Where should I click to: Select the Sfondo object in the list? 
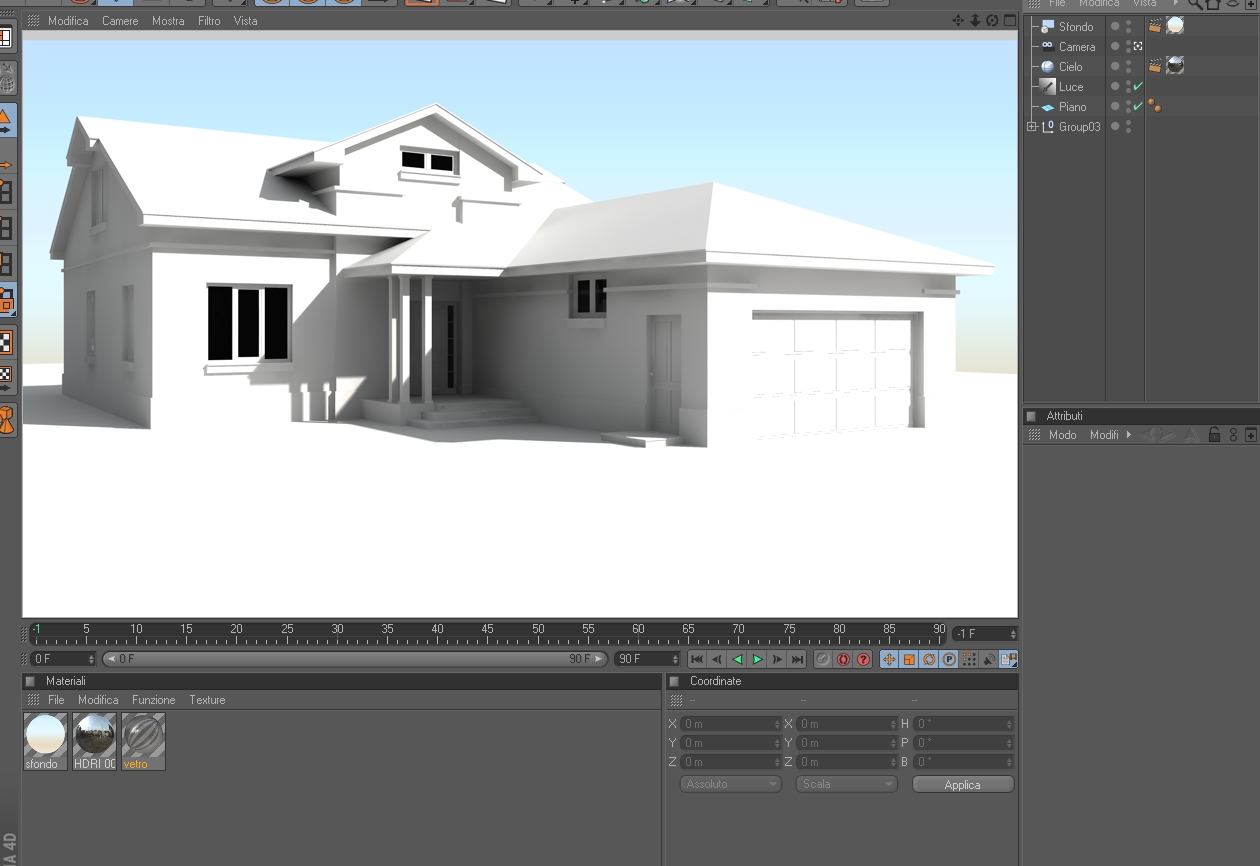(1076, 27)
